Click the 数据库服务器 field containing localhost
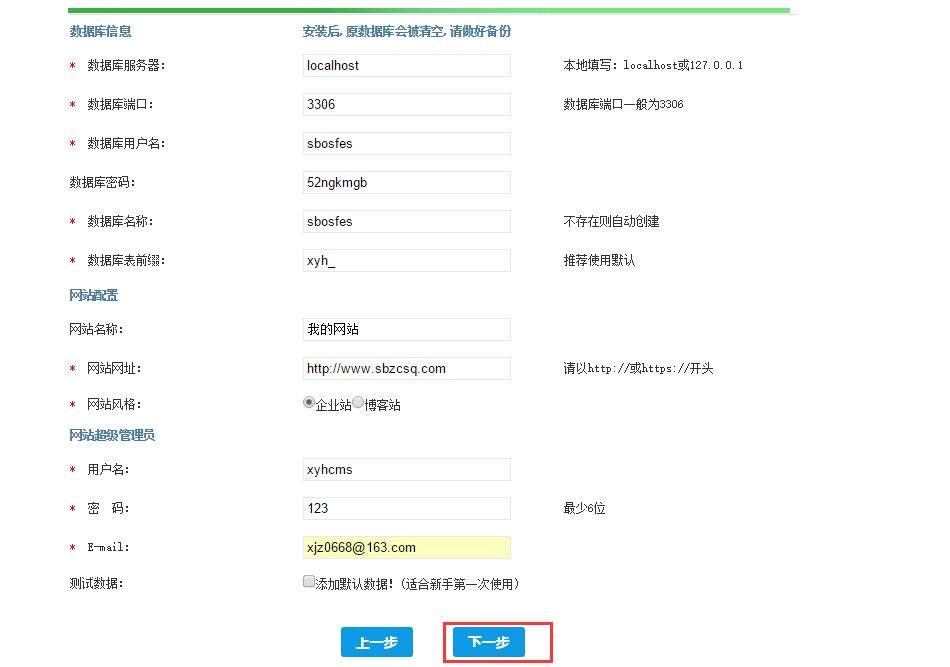The width and height of the screenshot is (950, 667). pos(406,65)
